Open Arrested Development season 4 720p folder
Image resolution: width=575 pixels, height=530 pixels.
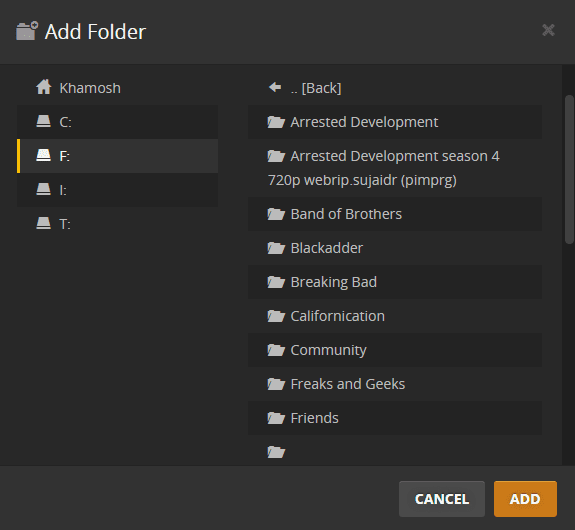coord(395,168)
